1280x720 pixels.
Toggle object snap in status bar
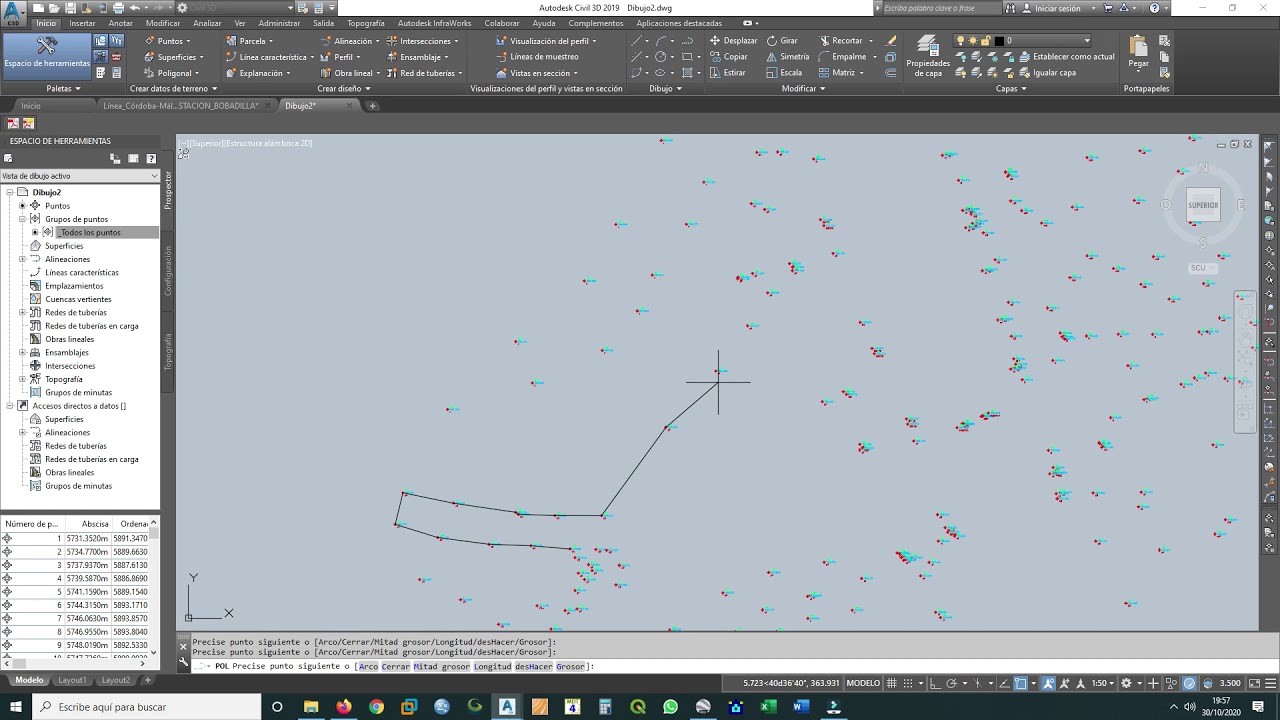pyautogui.click(x=1021, y=683)
